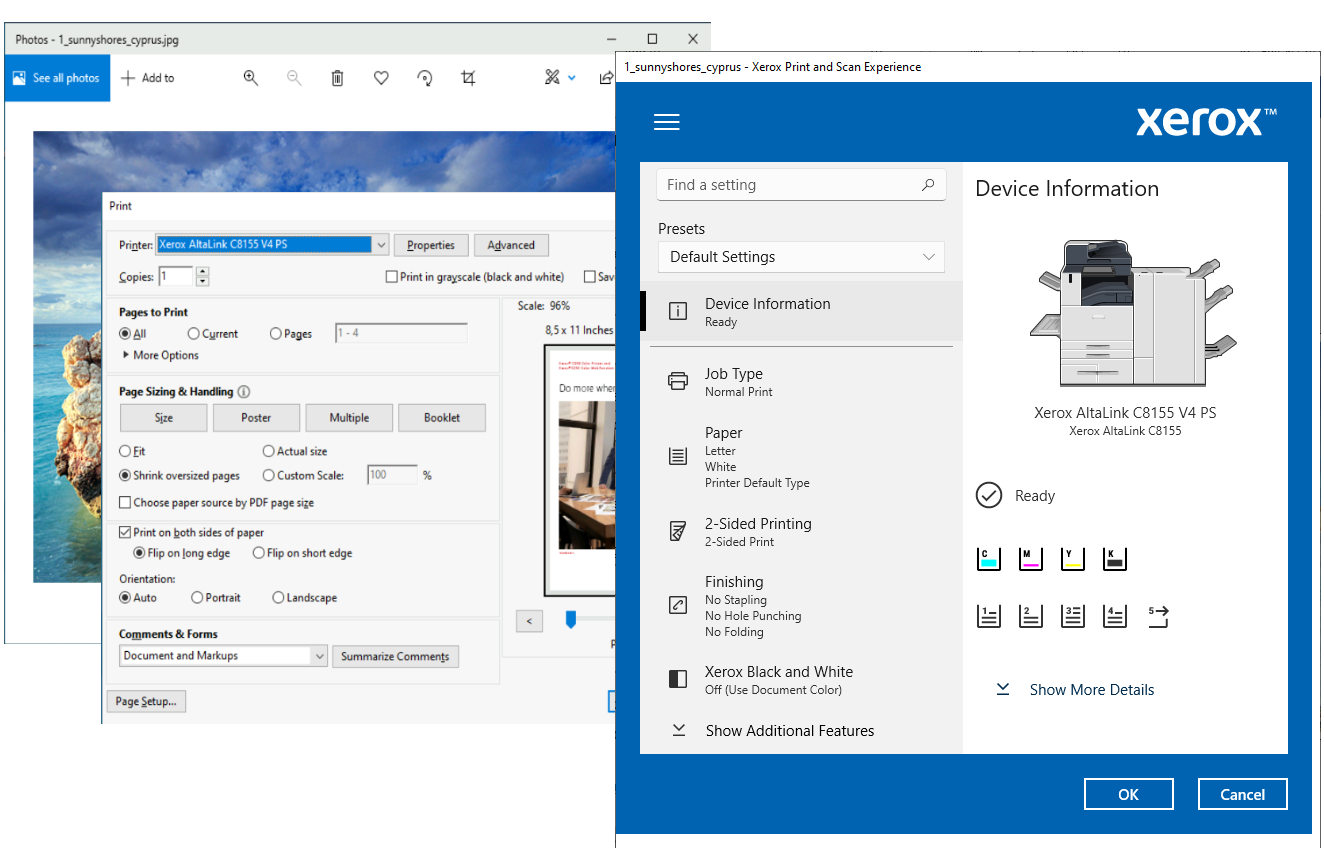
Task: Click the Job Type printer icon
Action: click(678, 381)
